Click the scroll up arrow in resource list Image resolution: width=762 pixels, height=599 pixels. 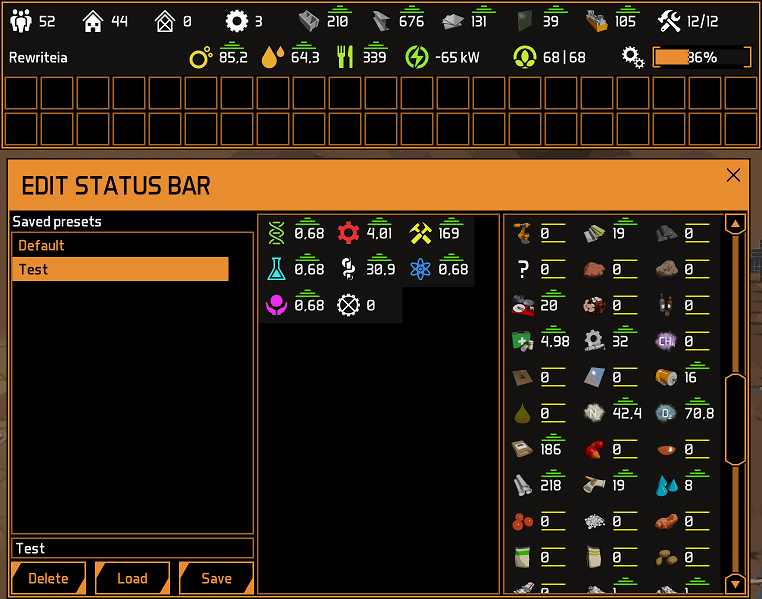[x=735, y=224]
